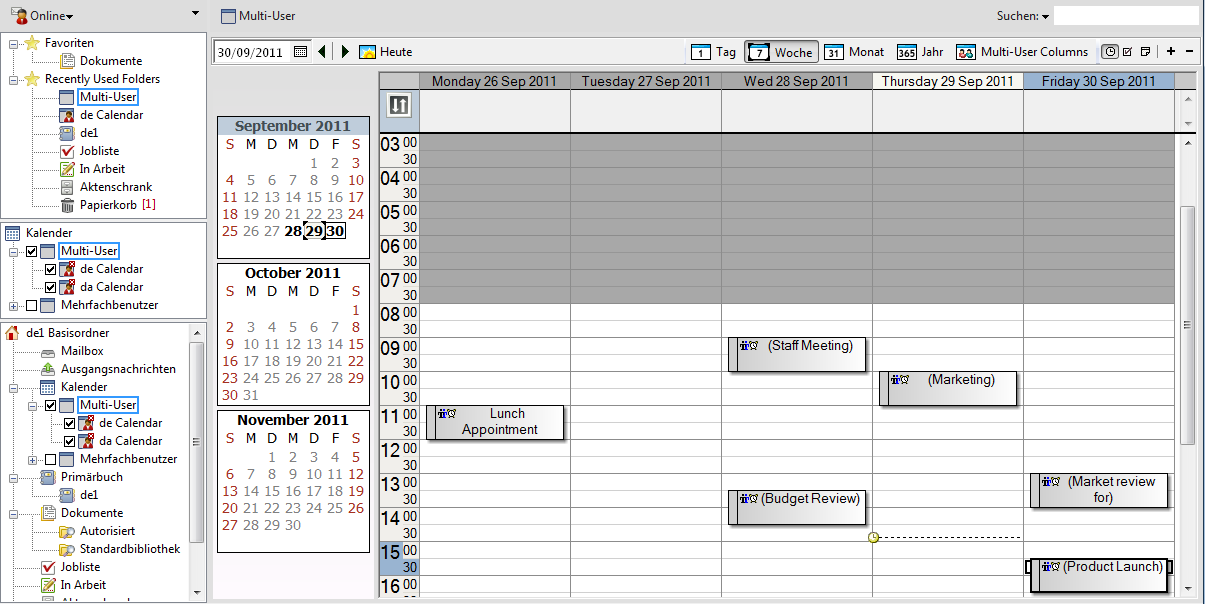Open the date picker calendar icon
This screenshot has width=1205, height=604.
300,52
